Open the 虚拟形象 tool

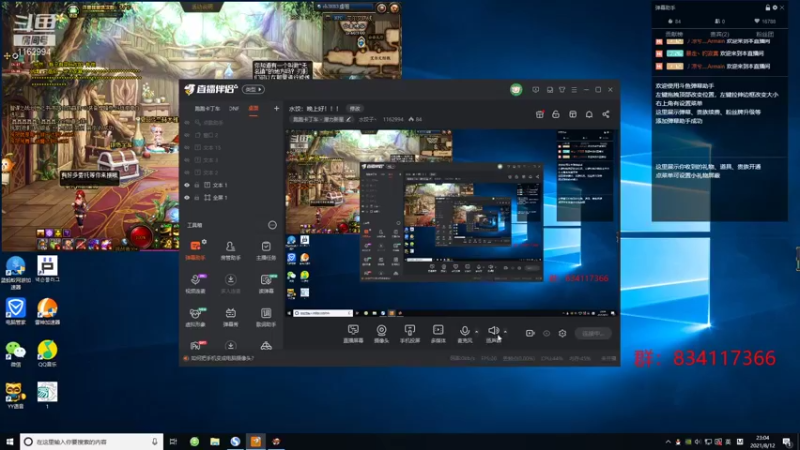(x=195, y=317)
